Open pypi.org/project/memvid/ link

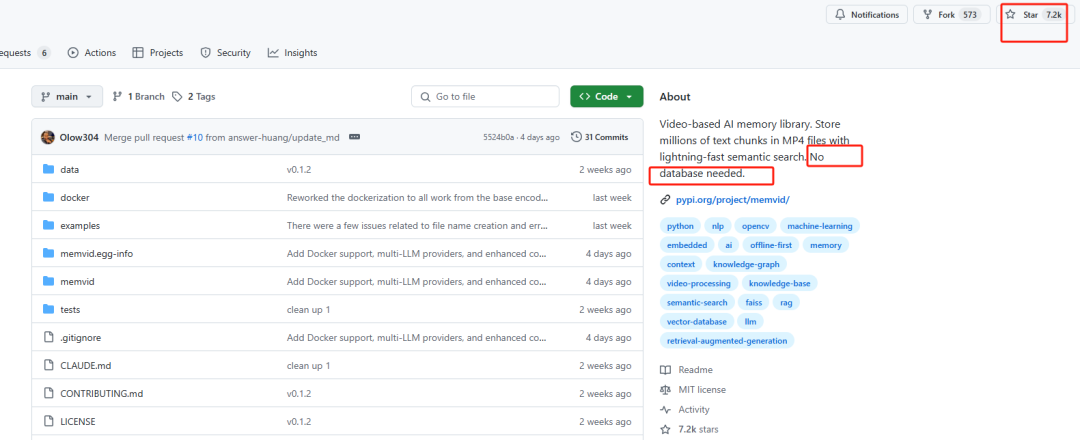pos(732,200)
